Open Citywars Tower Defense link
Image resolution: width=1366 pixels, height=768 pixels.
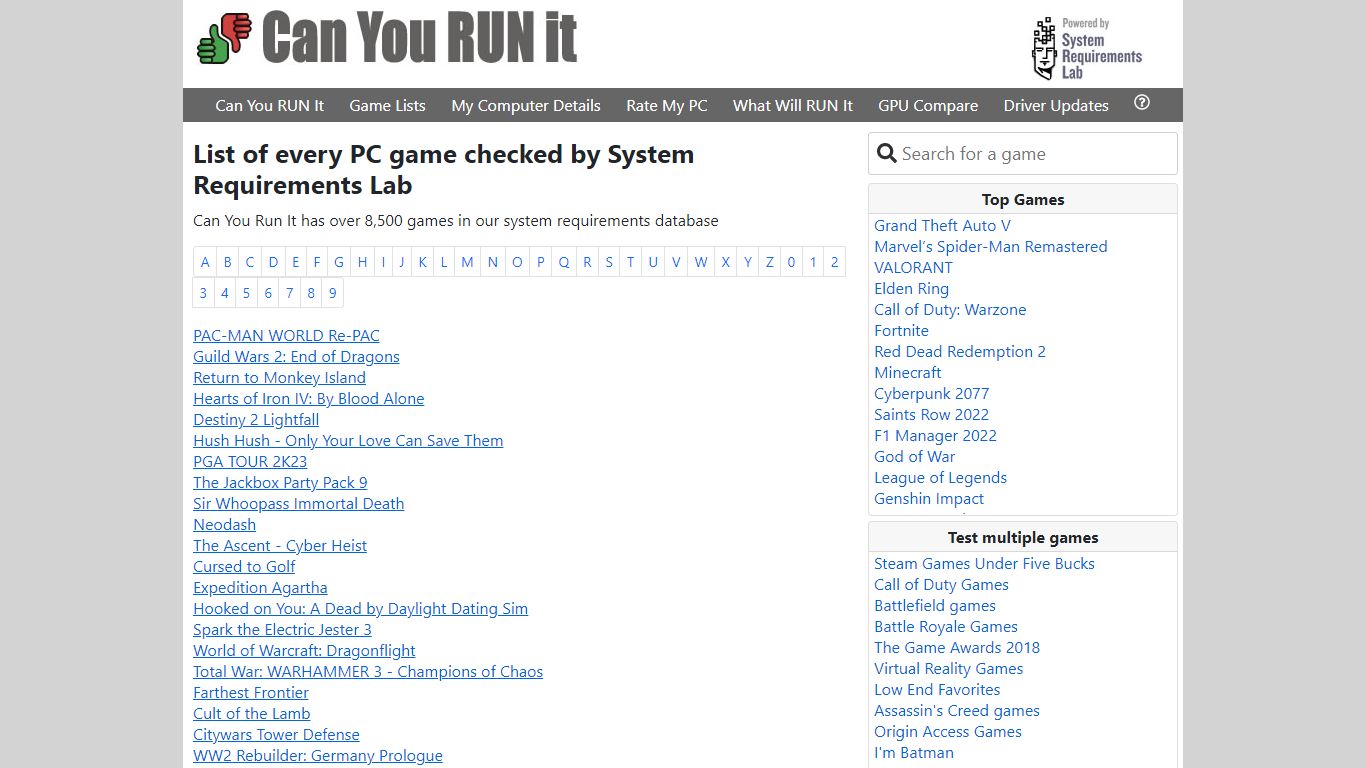coord(276,734)
